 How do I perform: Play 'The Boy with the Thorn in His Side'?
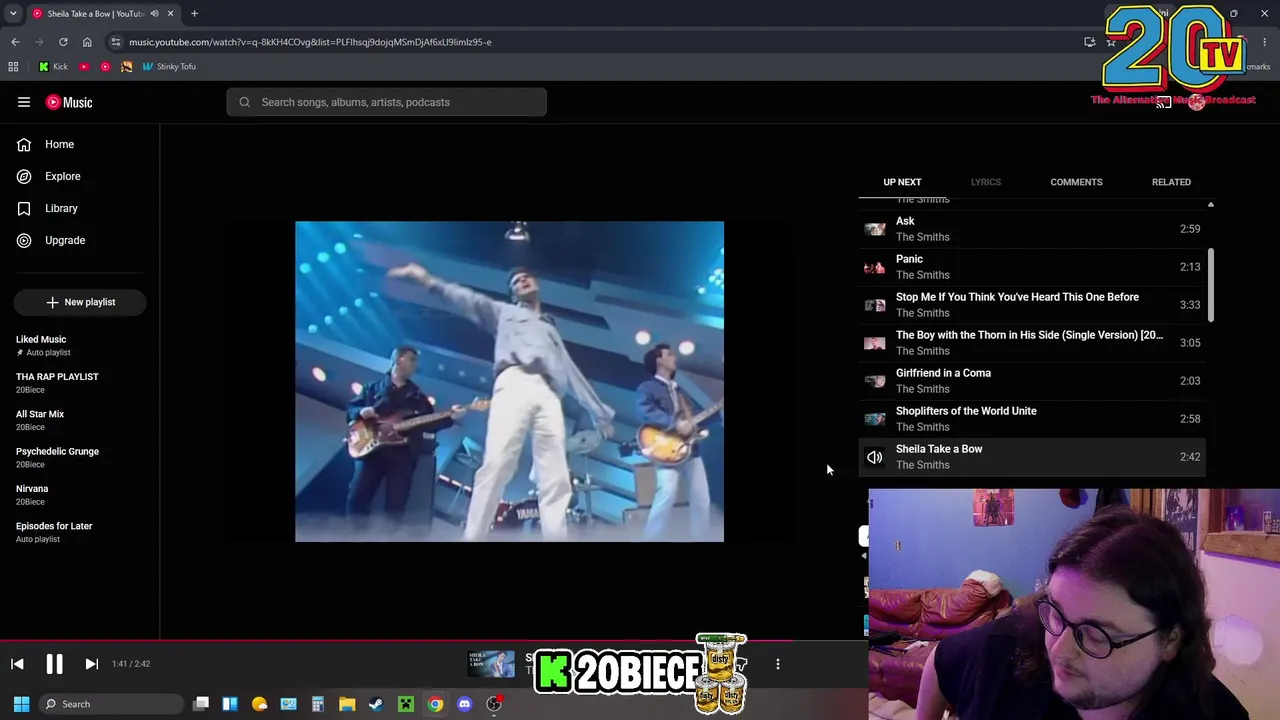click(x=1032, y=343)
